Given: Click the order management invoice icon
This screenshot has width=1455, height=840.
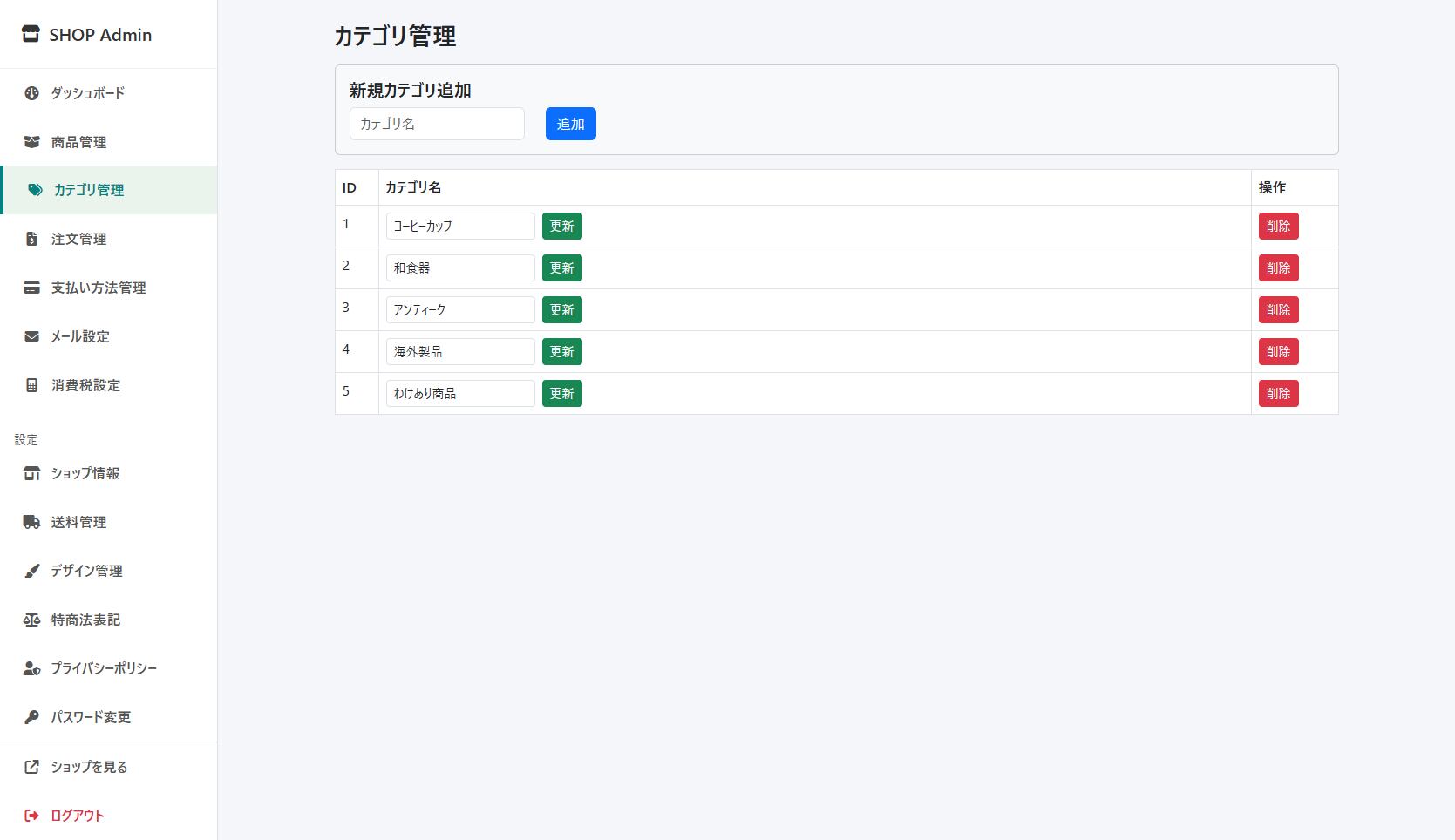Looking at the screenshot, I should [32, 239].
